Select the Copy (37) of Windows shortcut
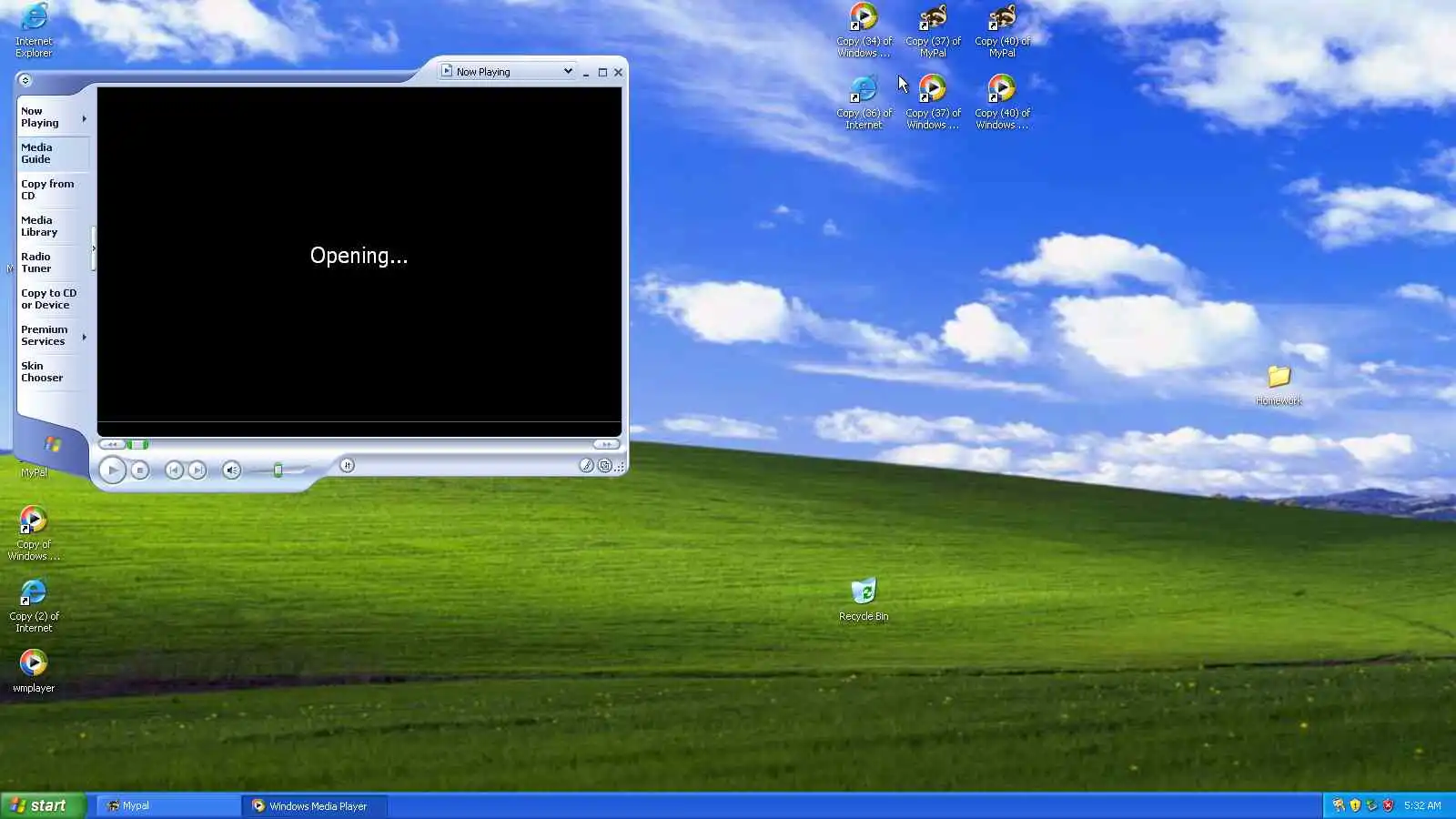 (x=933, y=102)
